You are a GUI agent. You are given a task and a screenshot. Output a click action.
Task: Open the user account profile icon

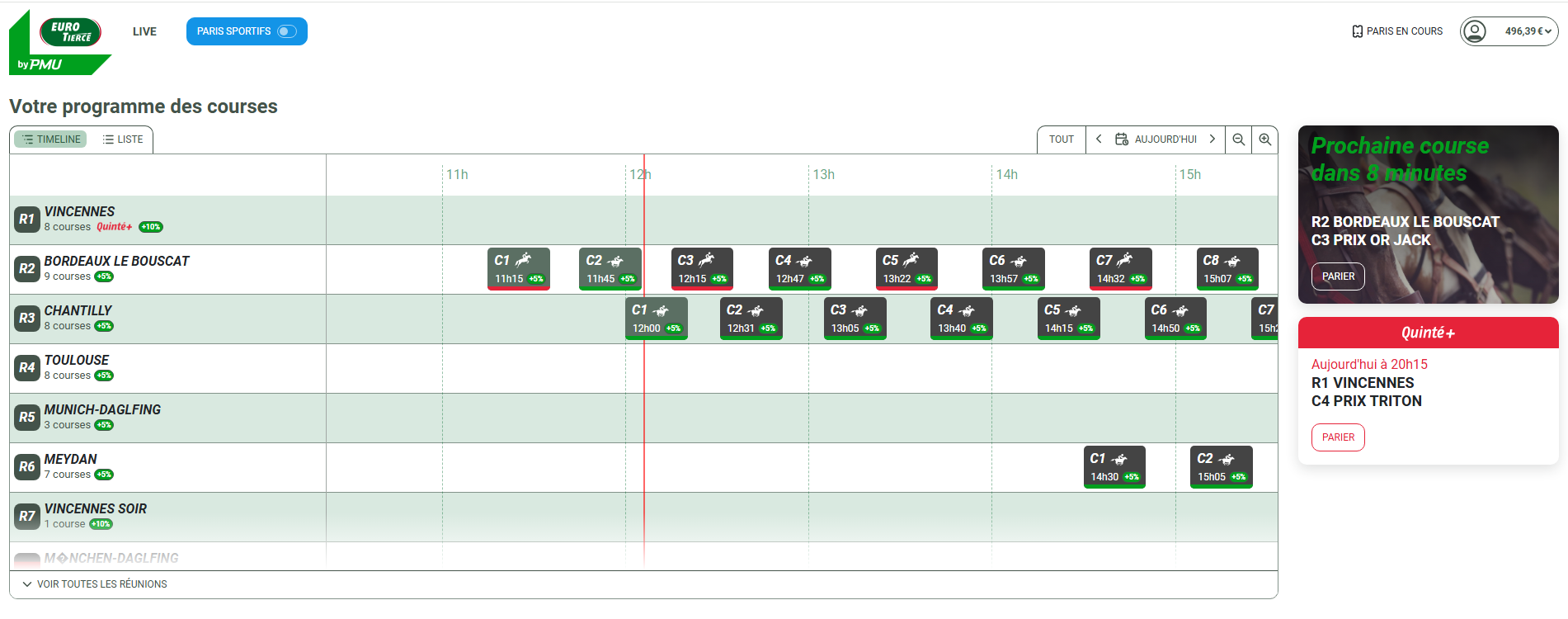tap(1474, 31)
